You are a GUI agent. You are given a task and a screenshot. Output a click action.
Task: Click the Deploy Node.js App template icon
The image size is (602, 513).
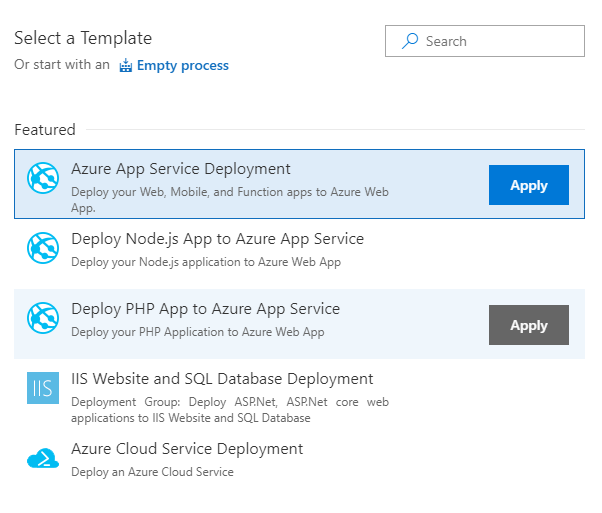[x=43, y=248]
